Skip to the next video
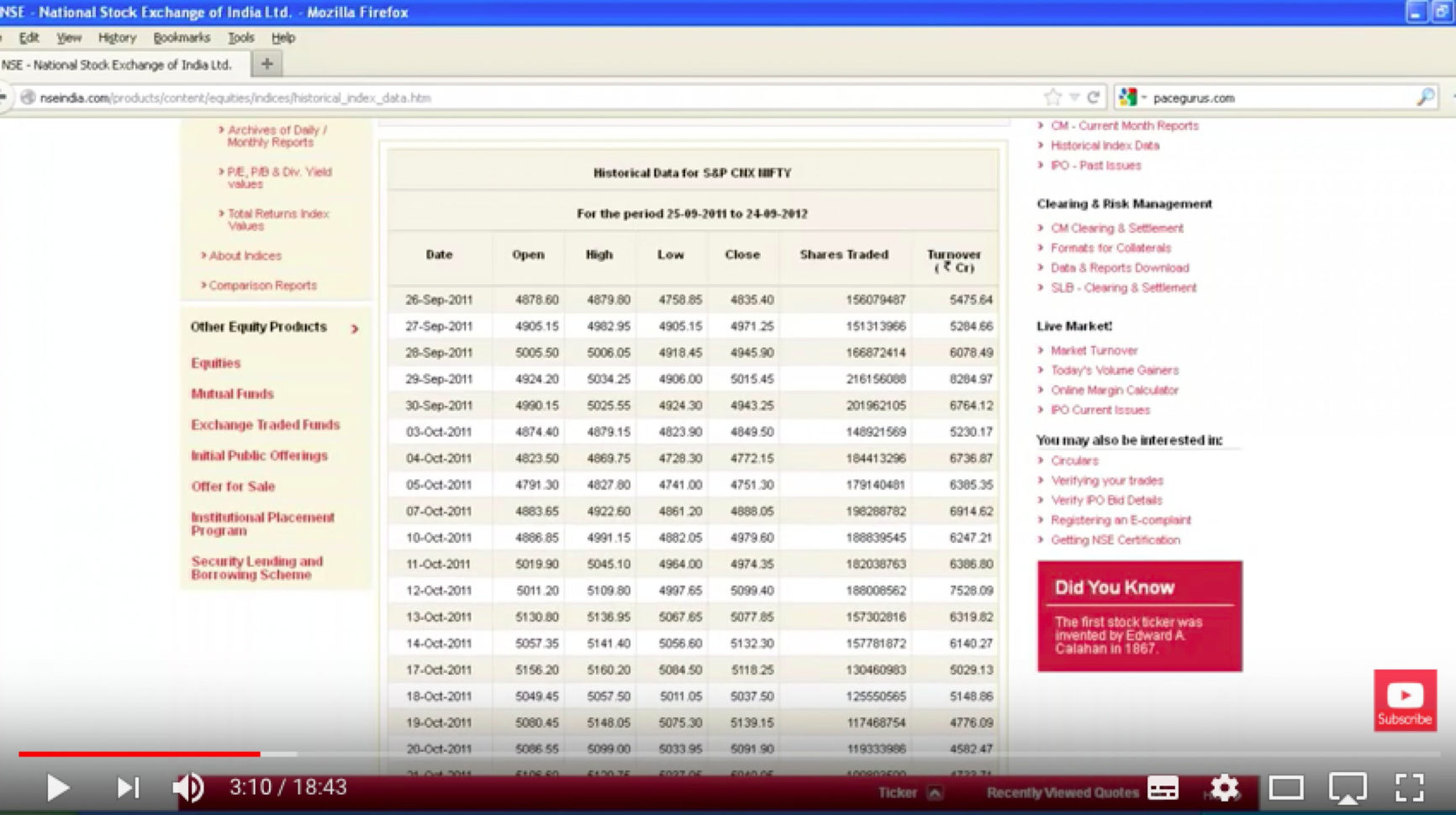Image resolution: width=1456 pixels, height=815 pixels. coord(127,787)
